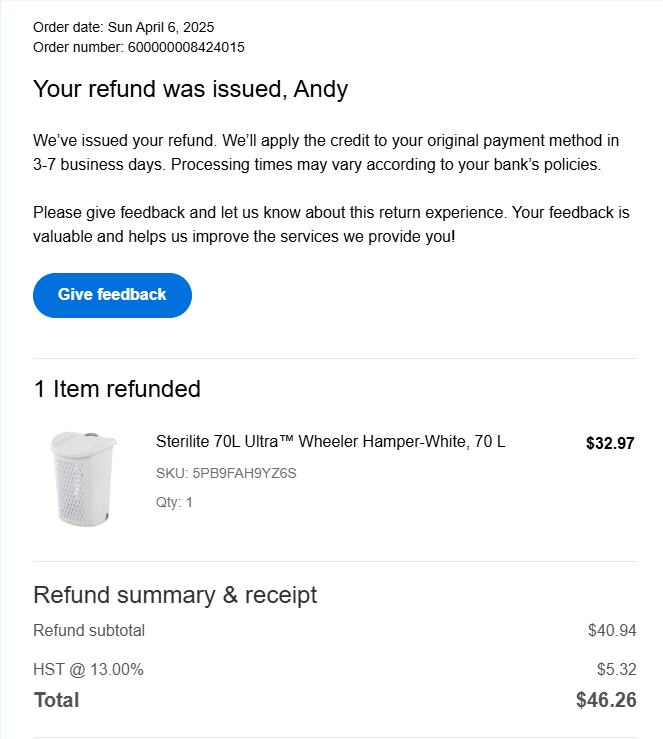Click the Qty: 1 label
Screen dimensions: 663x739
[174, 502]
